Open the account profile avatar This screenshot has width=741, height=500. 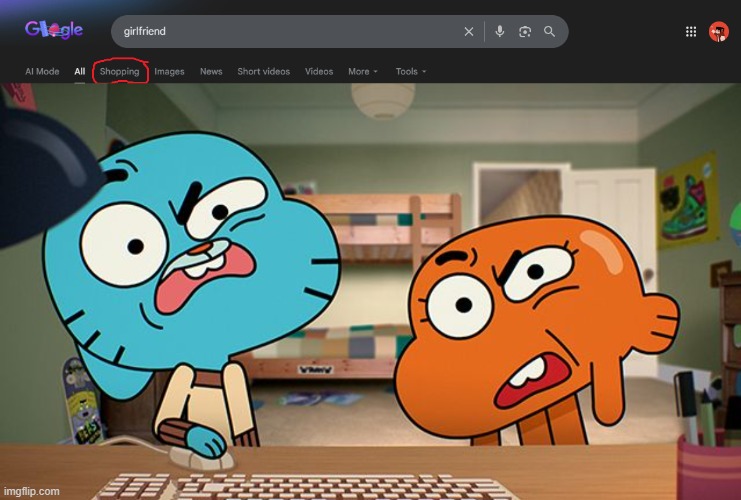pyautogui.click(x=718, y=32)
